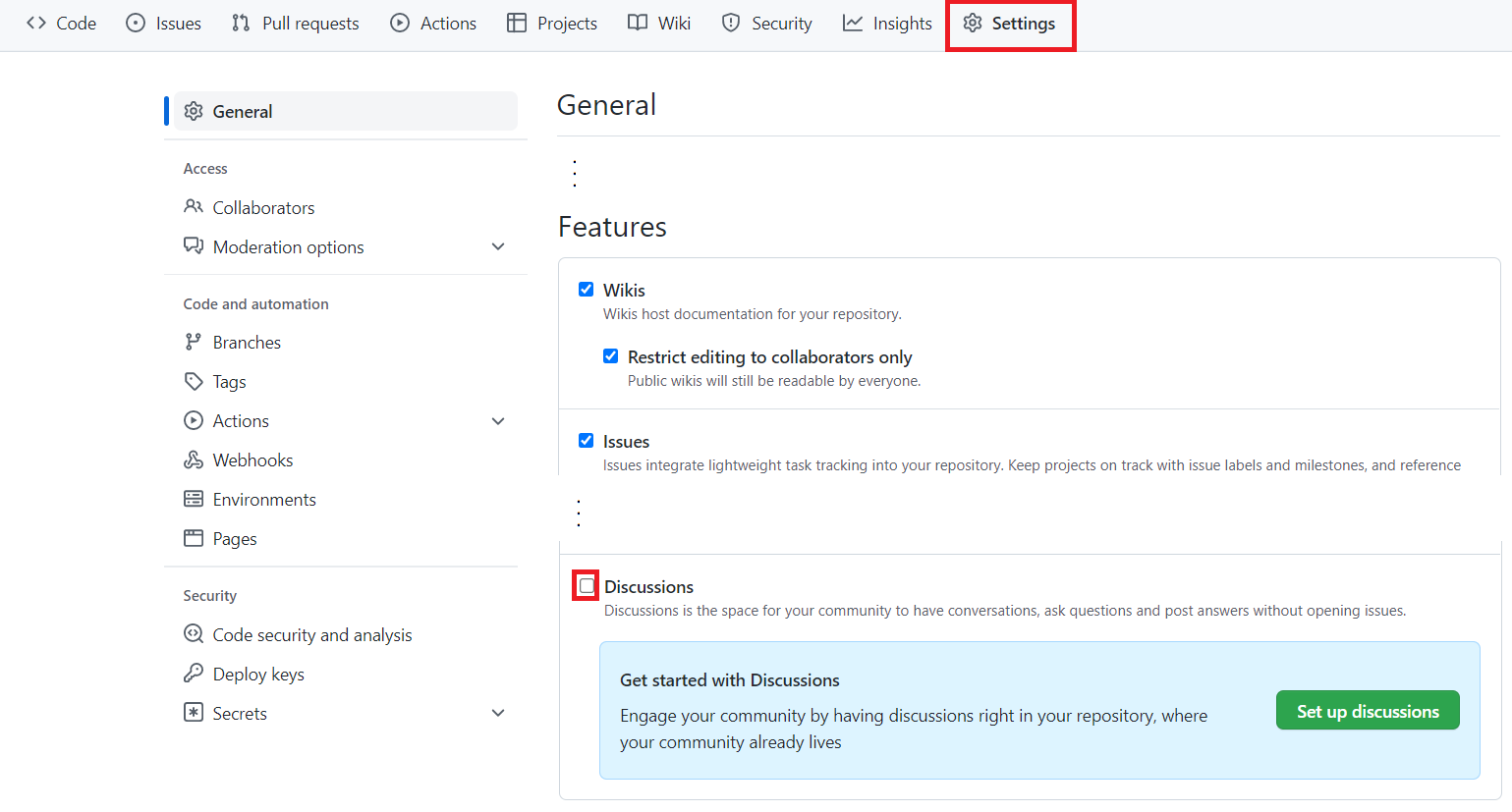
Task: Select General in settings sidebar
Action: coord(346,111)
